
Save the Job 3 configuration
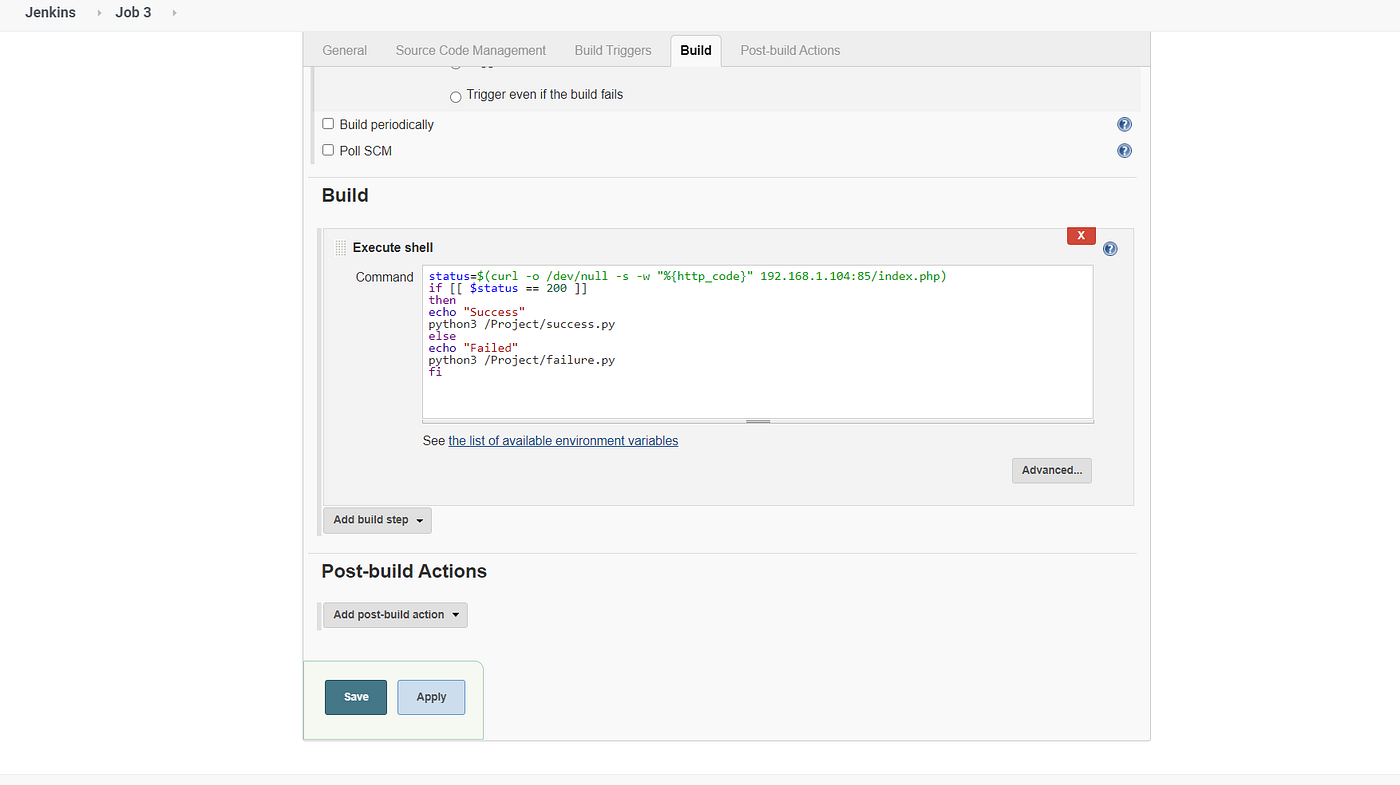(x=355, y=697)
